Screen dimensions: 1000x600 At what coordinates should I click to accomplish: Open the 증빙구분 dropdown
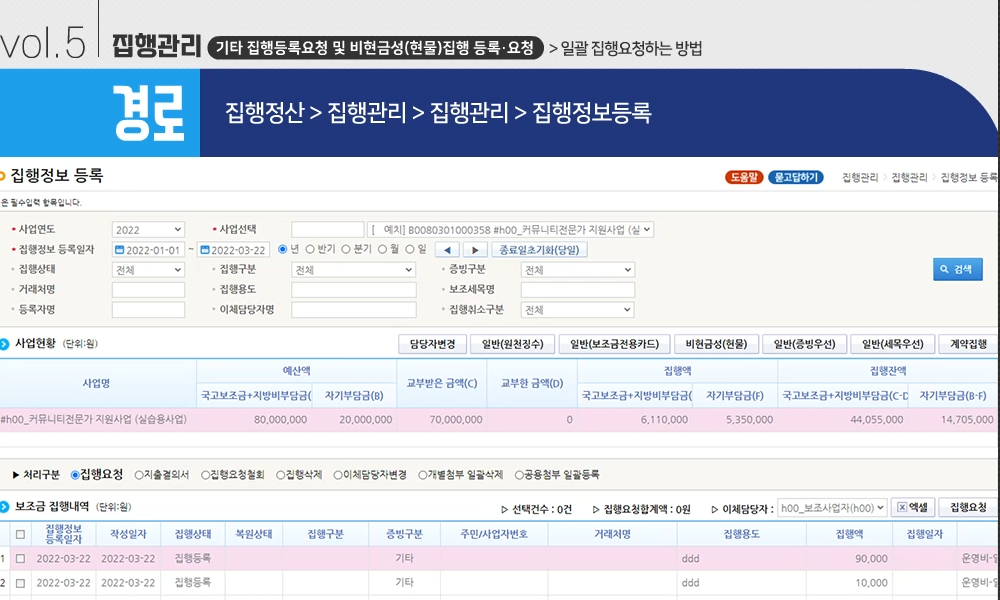click(x=577, y=270)
